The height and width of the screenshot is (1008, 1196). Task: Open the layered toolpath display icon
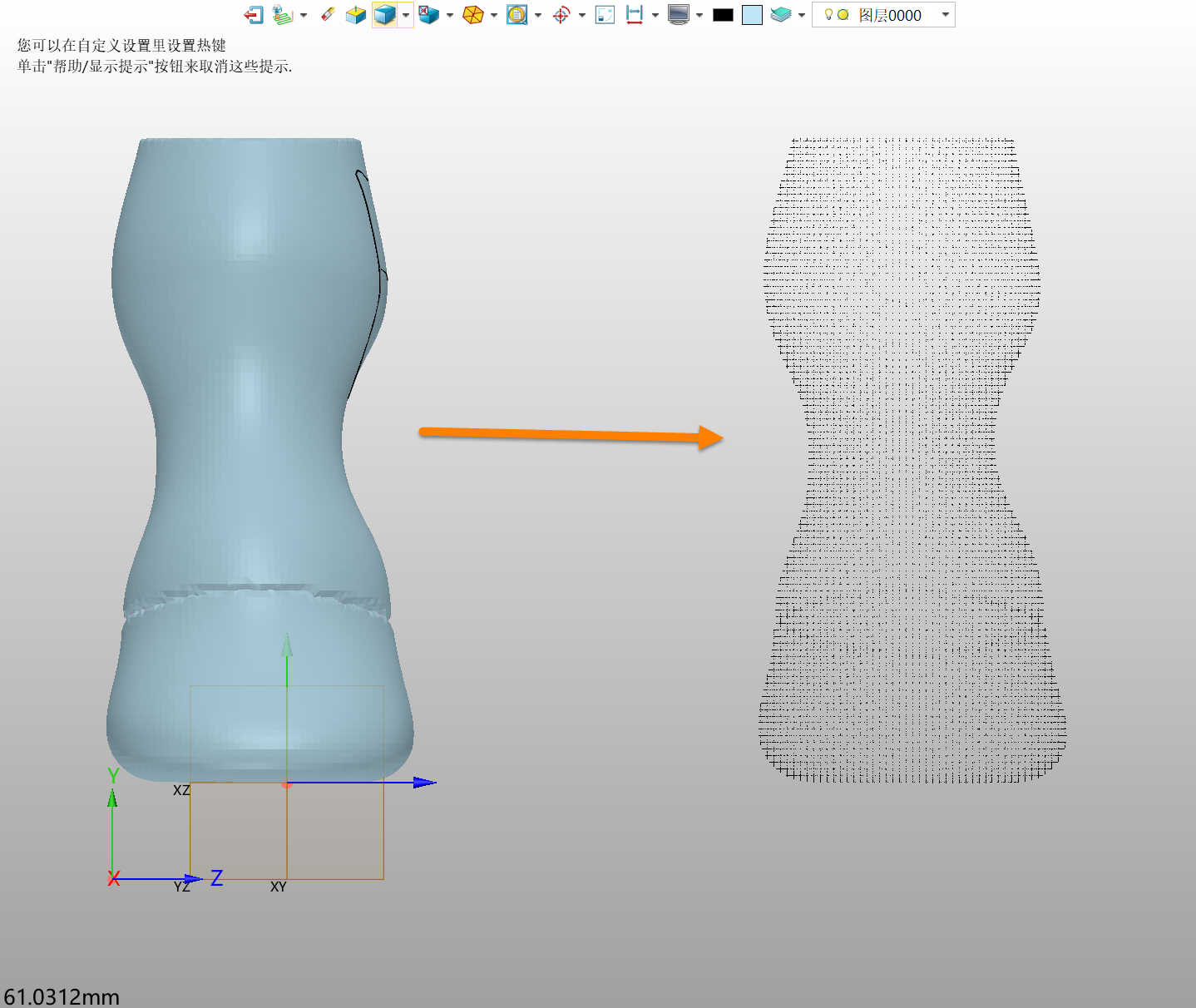tap(283, 15)
